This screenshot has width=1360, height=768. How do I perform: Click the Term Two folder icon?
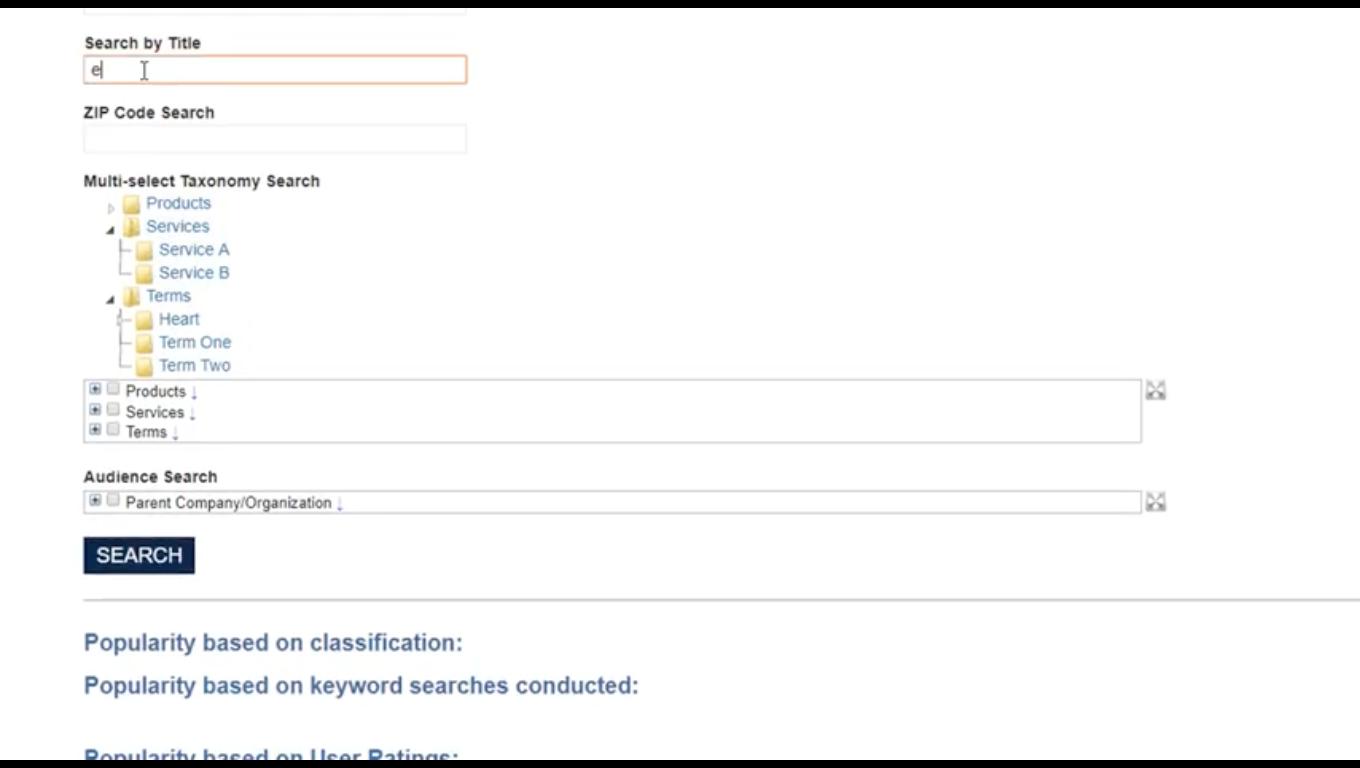(x=145, y=366)
